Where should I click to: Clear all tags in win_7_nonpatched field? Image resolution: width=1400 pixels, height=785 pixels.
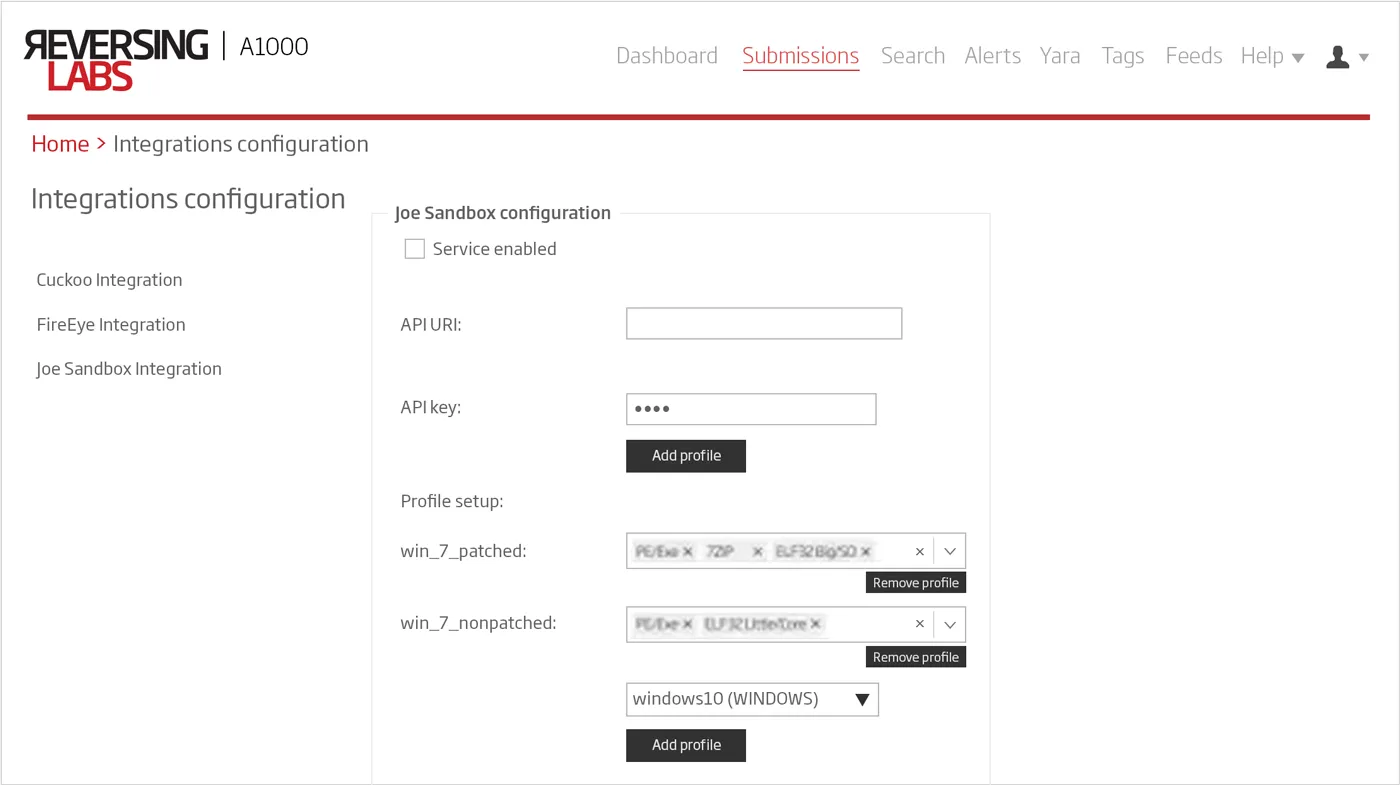click(x=920, y=625)
